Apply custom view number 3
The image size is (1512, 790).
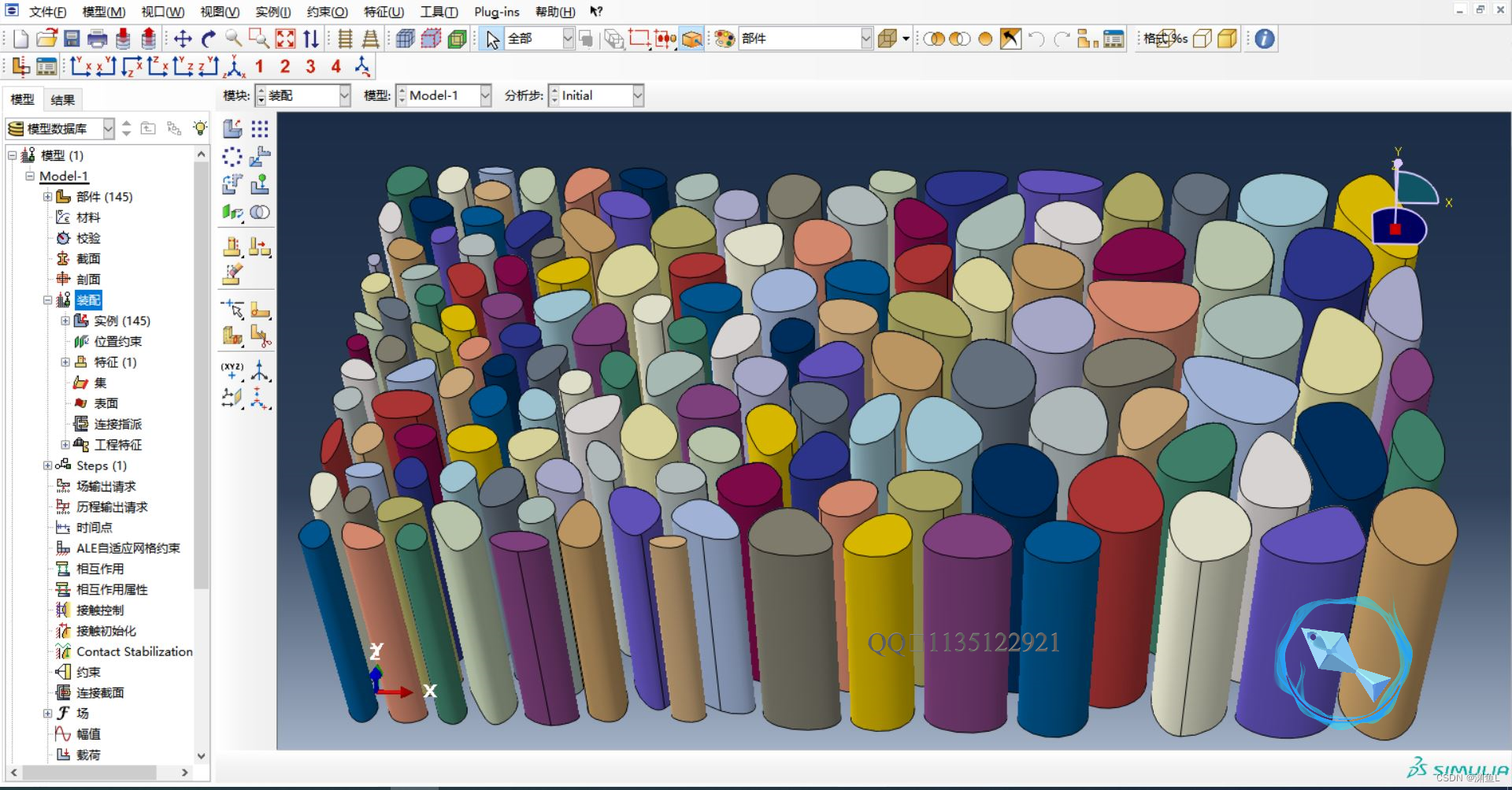click(x=310, y=67)
